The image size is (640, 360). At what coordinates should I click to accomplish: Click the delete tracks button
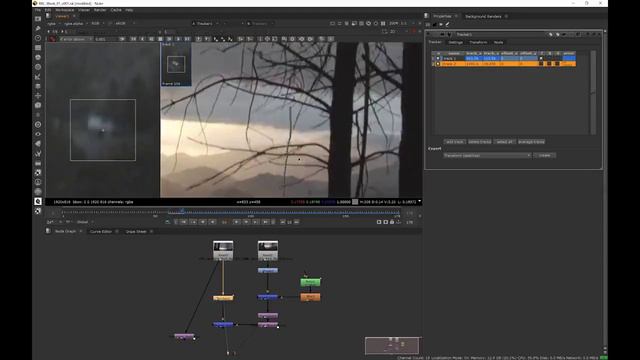point(480,142)
